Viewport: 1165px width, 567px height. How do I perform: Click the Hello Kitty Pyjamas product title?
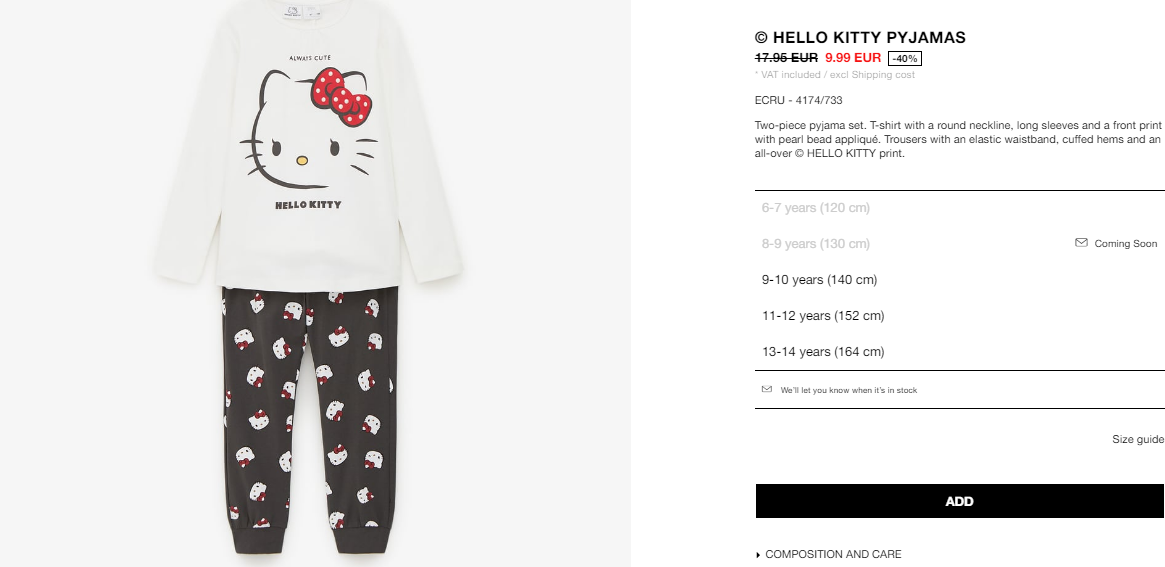(860, 37)
